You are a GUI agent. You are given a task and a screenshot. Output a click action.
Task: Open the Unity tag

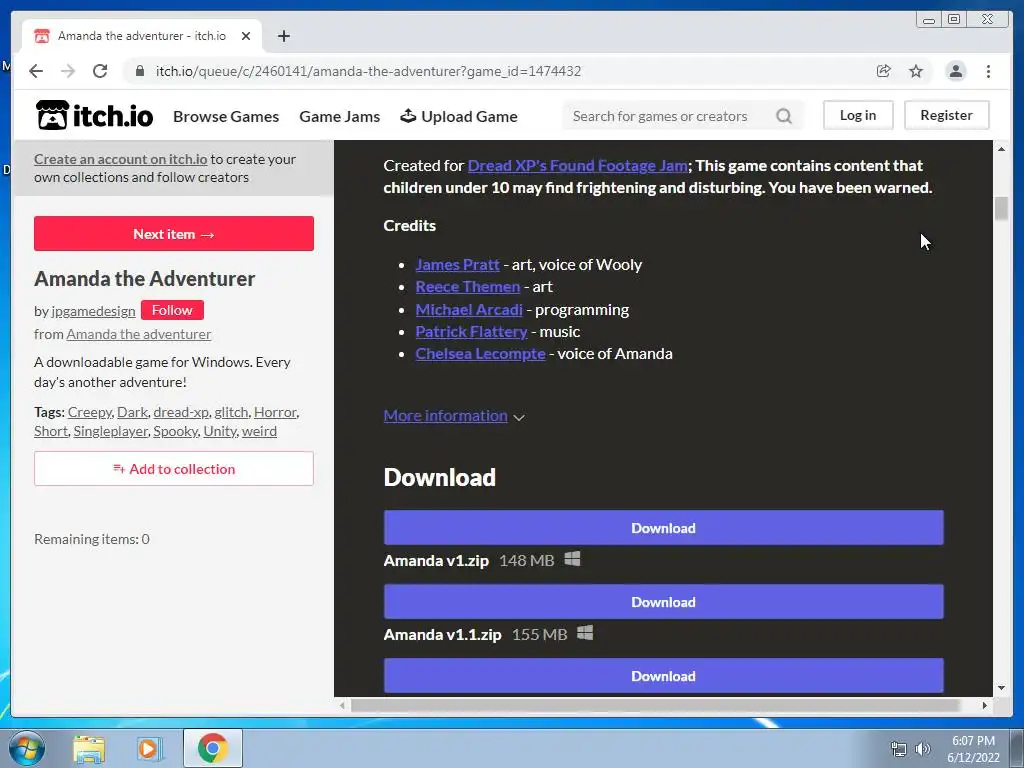tap(219, 431)
